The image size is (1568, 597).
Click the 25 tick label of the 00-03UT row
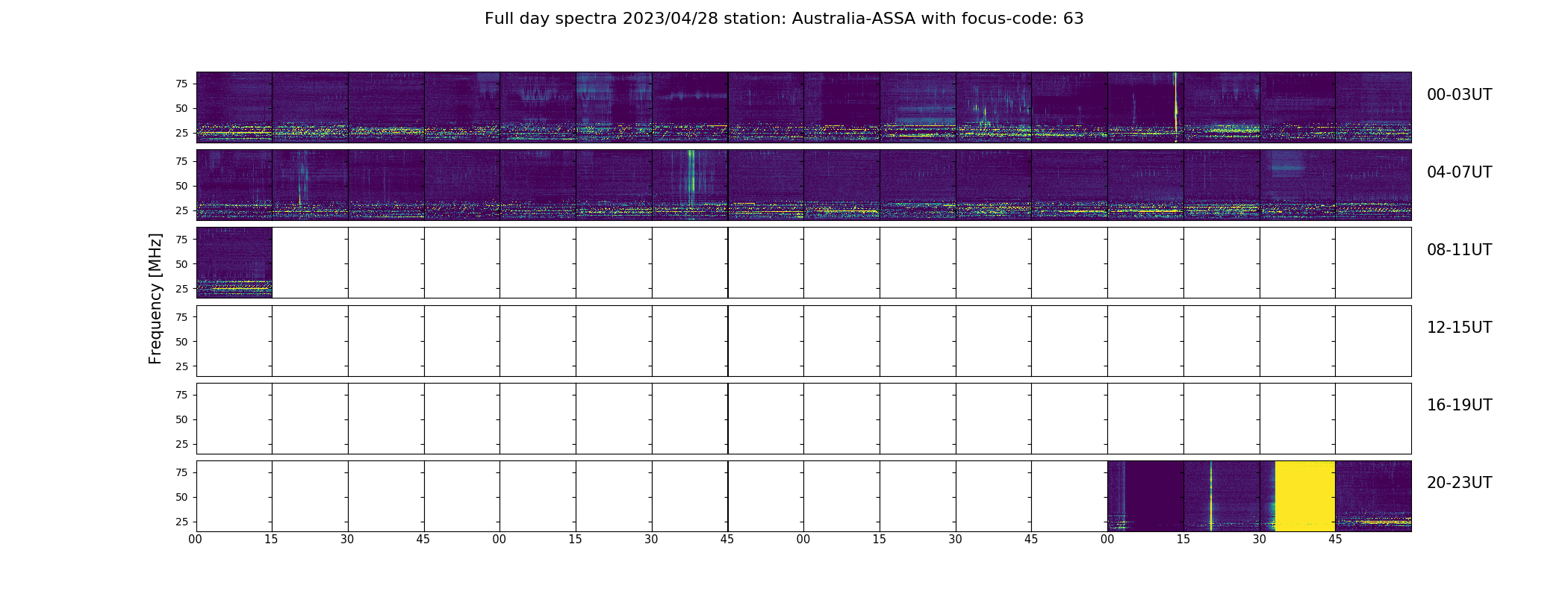(181, 134)
